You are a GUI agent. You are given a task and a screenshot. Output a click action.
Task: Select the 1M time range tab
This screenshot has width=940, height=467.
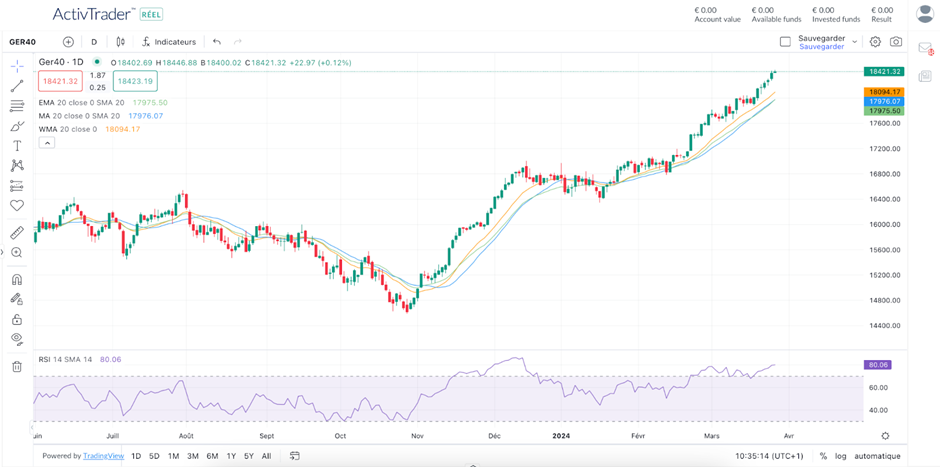173,456
